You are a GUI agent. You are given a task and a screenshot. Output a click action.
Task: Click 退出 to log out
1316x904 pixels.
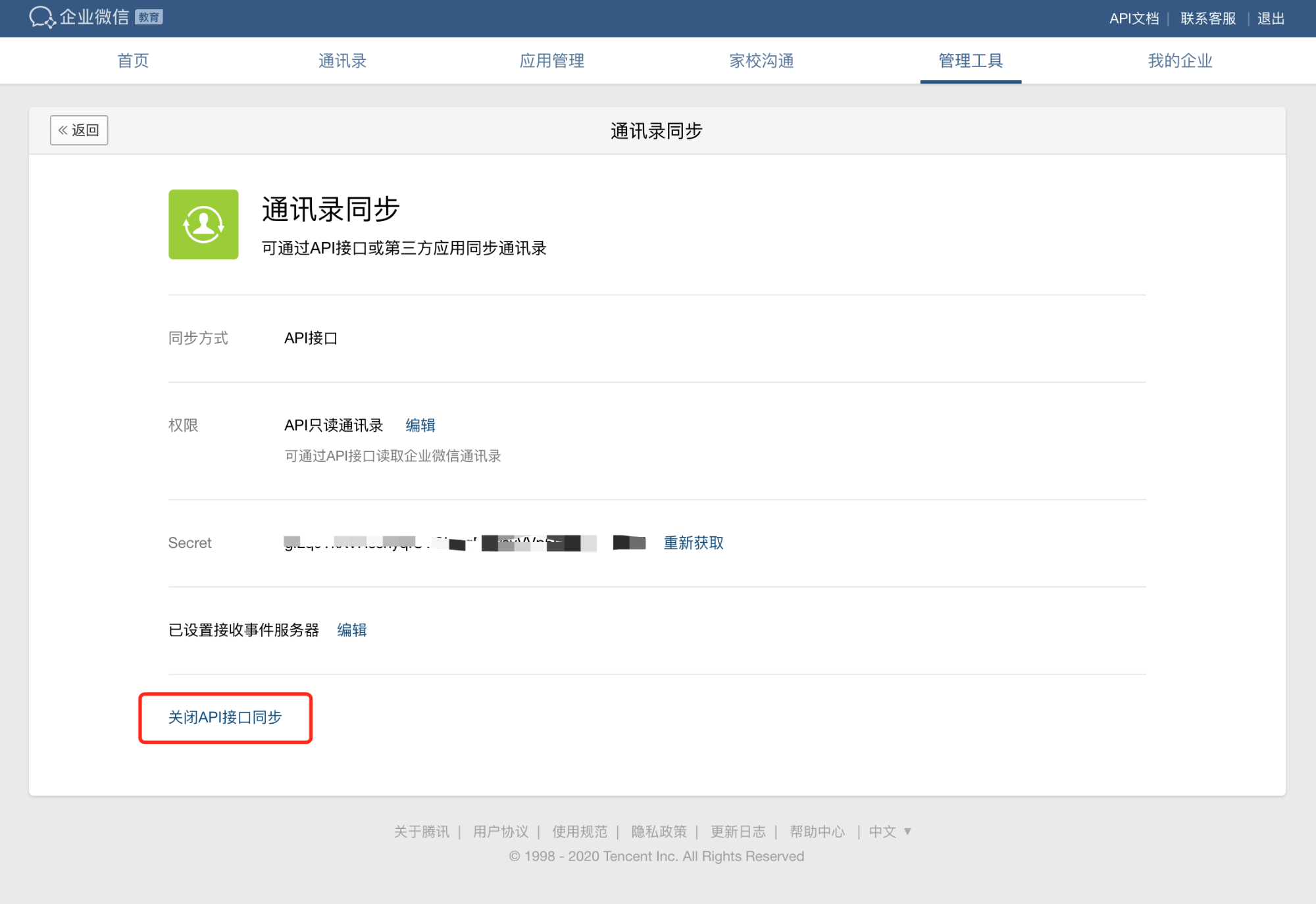[1271, 18]
